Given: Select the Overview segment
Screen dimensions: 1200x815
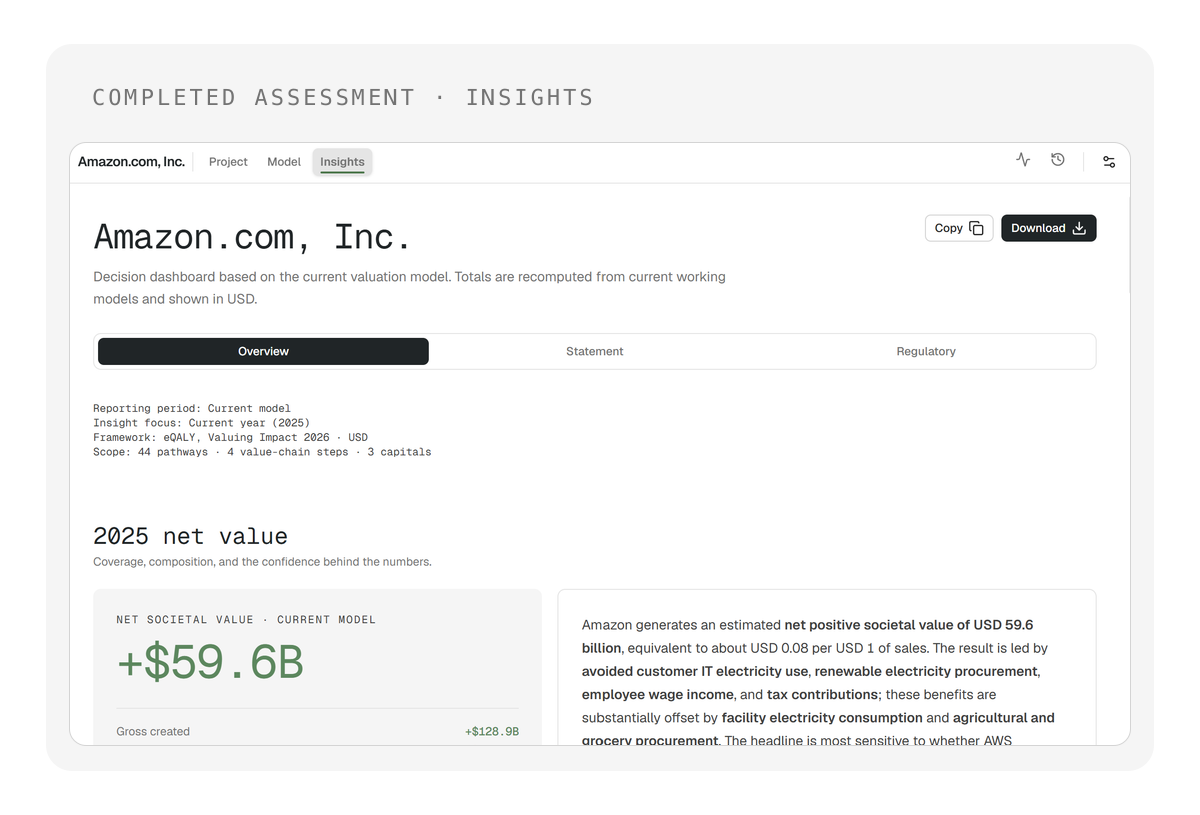Looking at the screenshot, I should (263, 351).
